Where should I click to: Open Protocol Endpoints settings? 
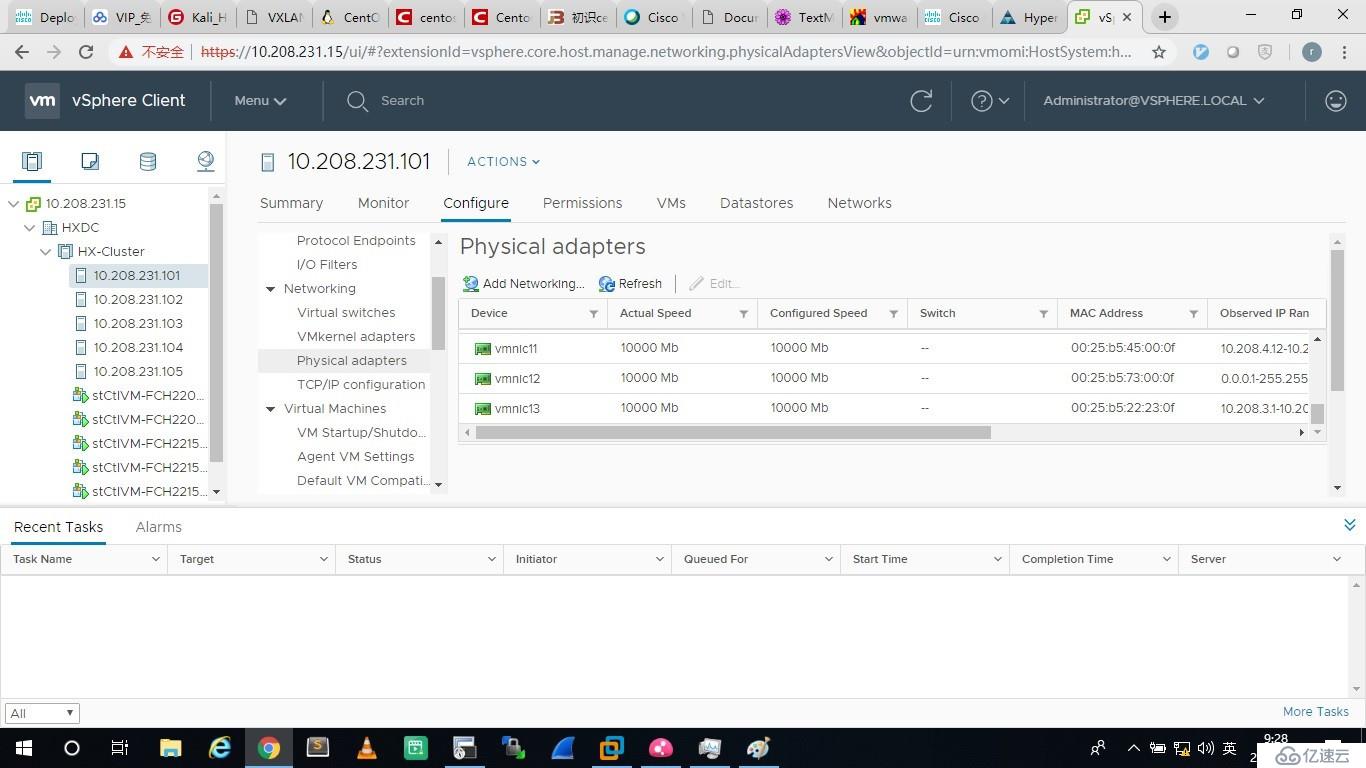pyautogui.click(x=356, y=241)
